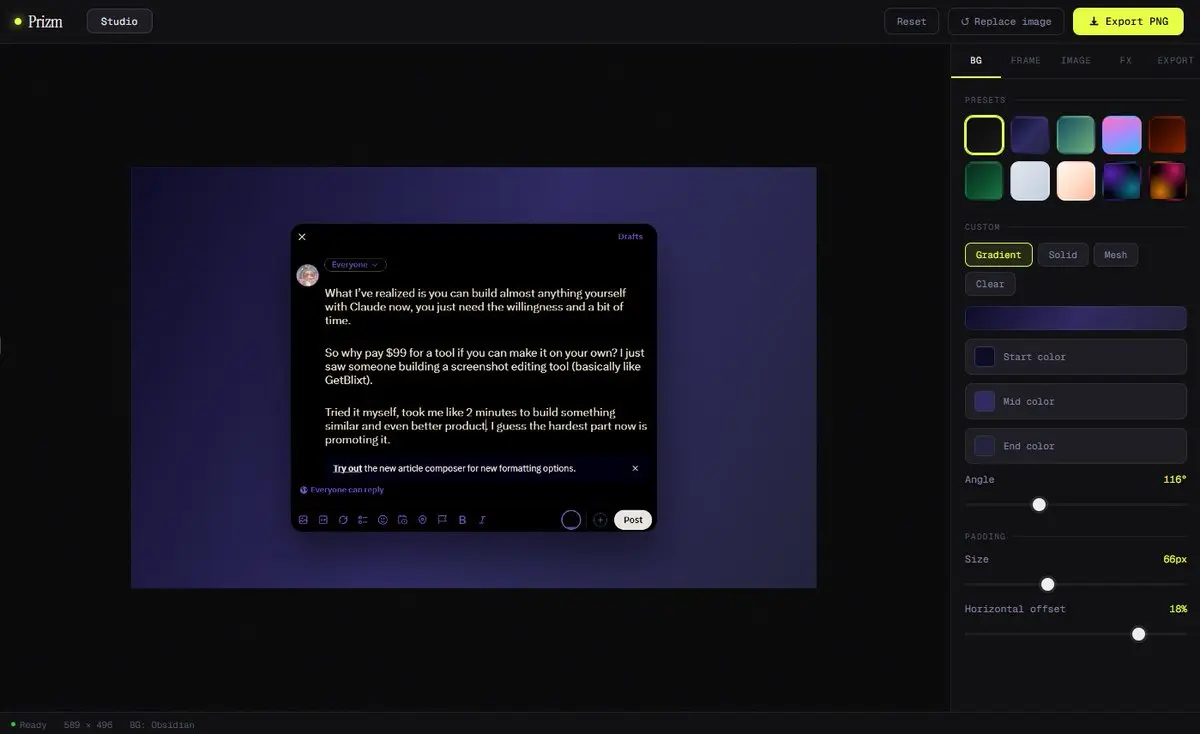1200x734 pixels.
Task: Click the Post button
Action: coord(633,520)
